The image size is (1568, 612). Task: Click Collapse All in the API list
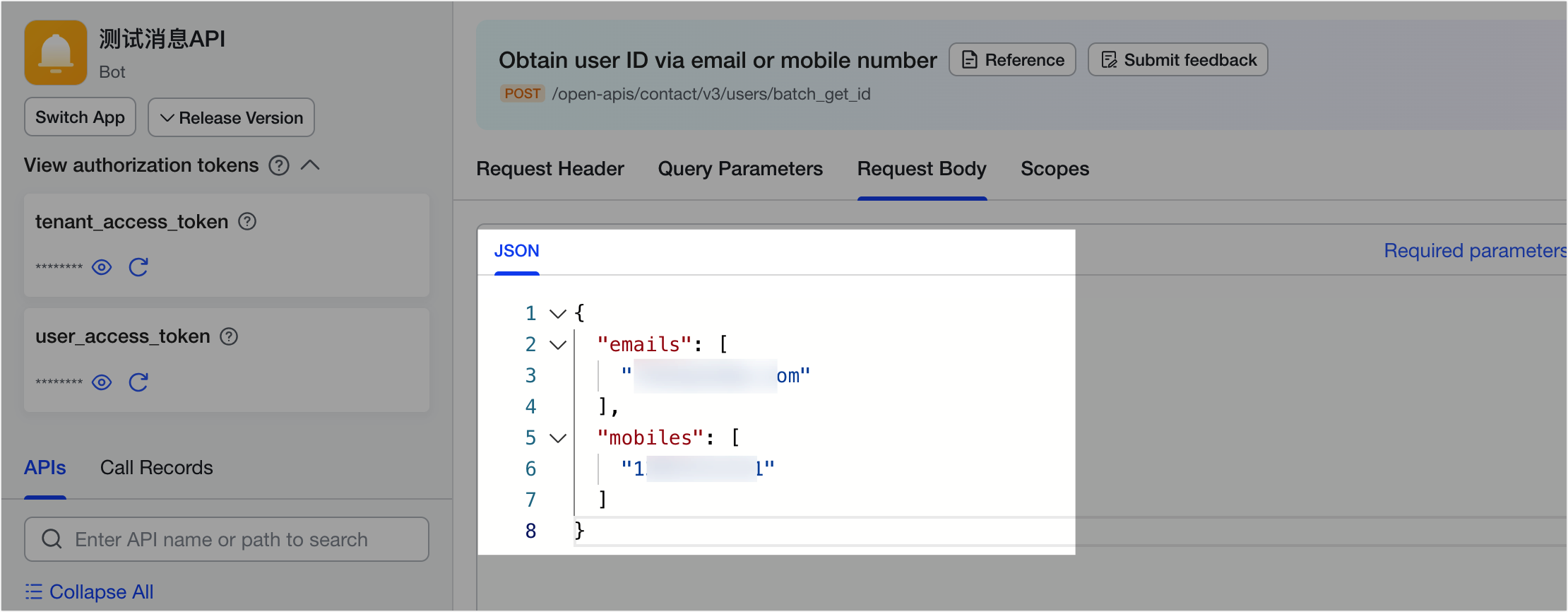[x=89, y=592]
